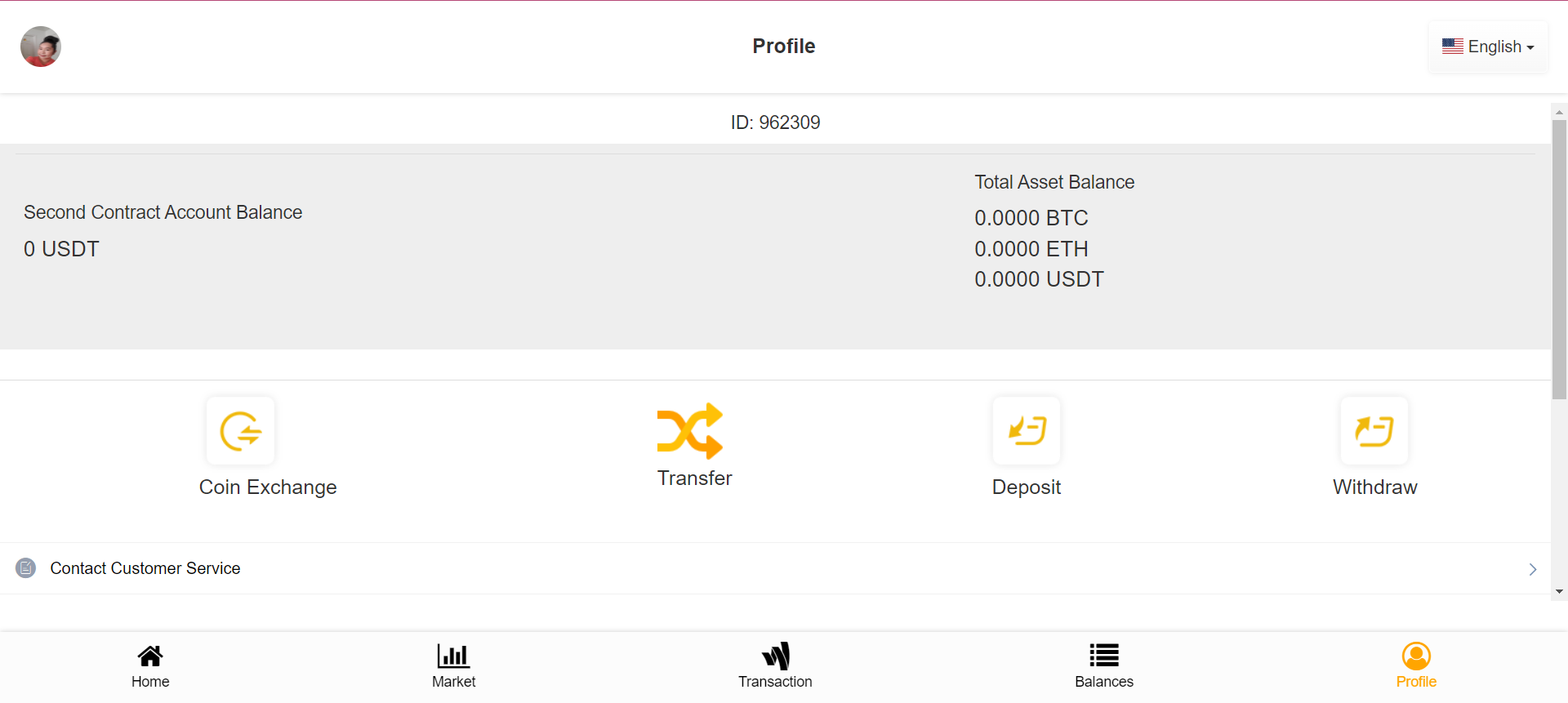Click the Contact Customer Service icon
This screenshot has height=703, width=1568.
coord(26,568)
